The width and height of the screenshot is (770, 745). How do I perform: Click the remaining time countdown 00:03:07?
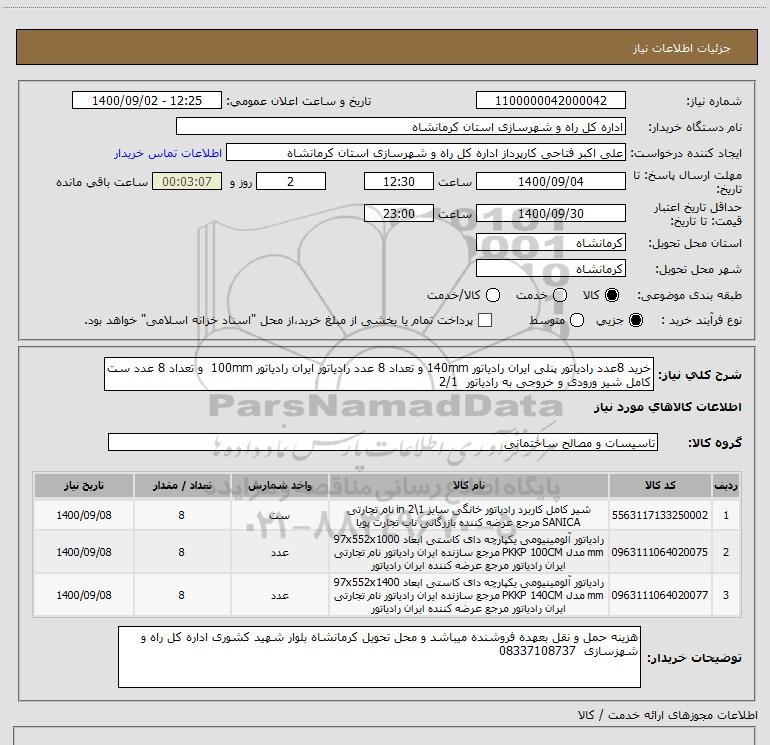187,181
